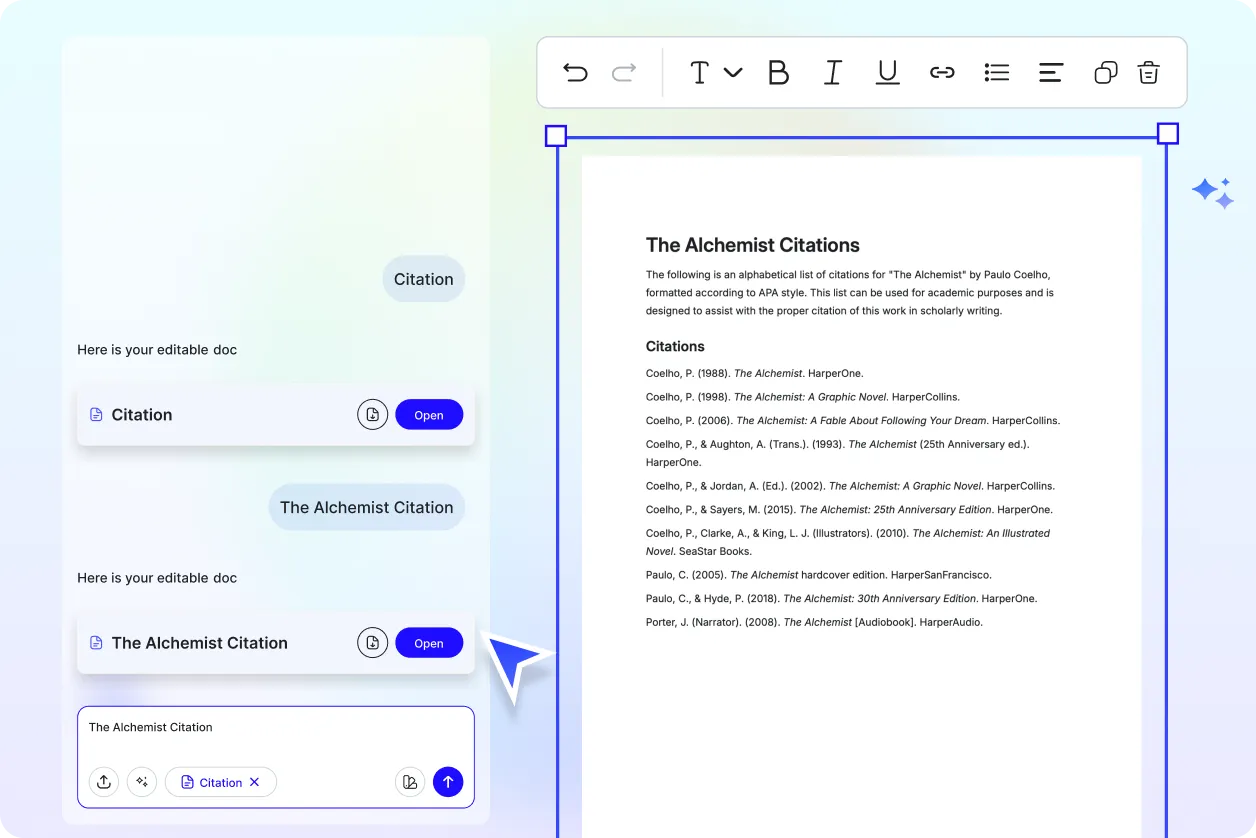Delete the selected block with the trash icon

pyautogui.click(x=1149, y=72)
